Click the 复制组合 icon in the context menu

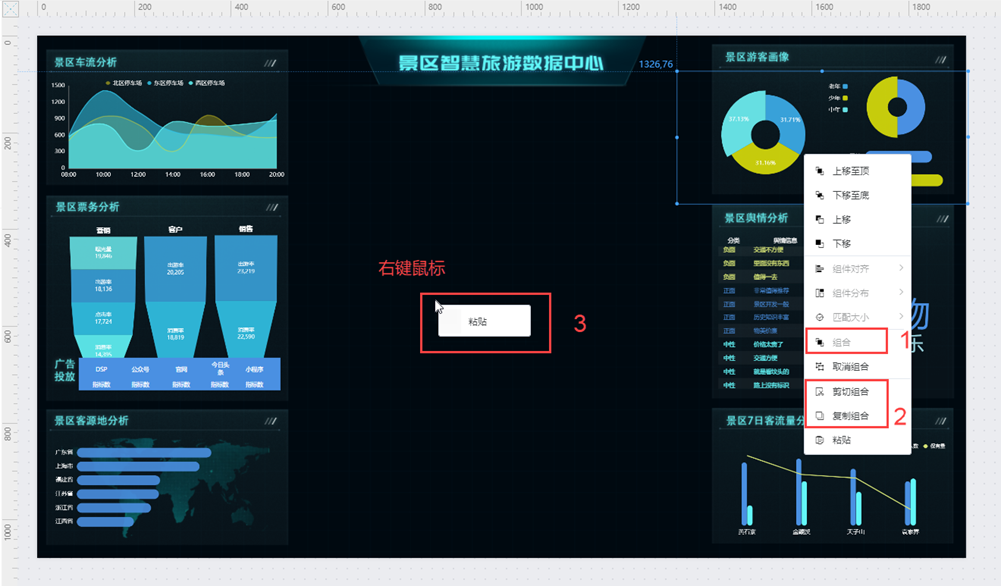(820, 416)
